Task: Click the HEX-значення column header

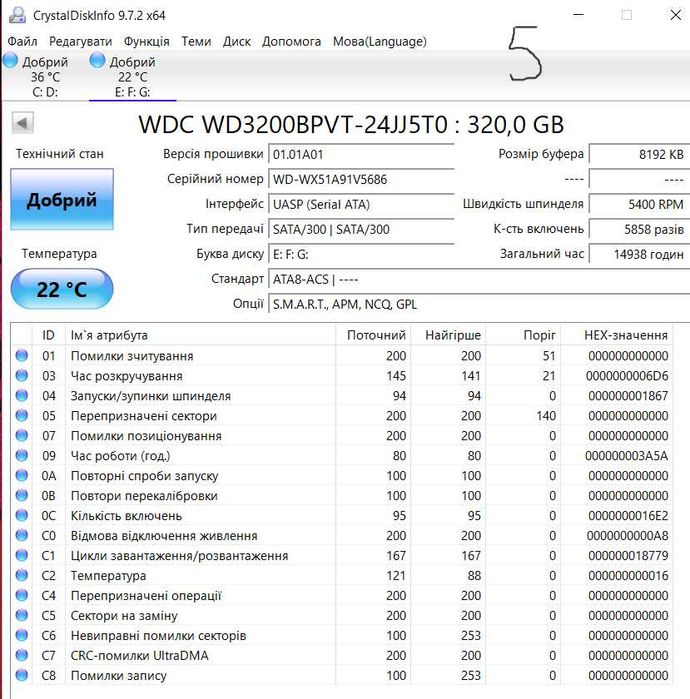Action: coord(617,335)
